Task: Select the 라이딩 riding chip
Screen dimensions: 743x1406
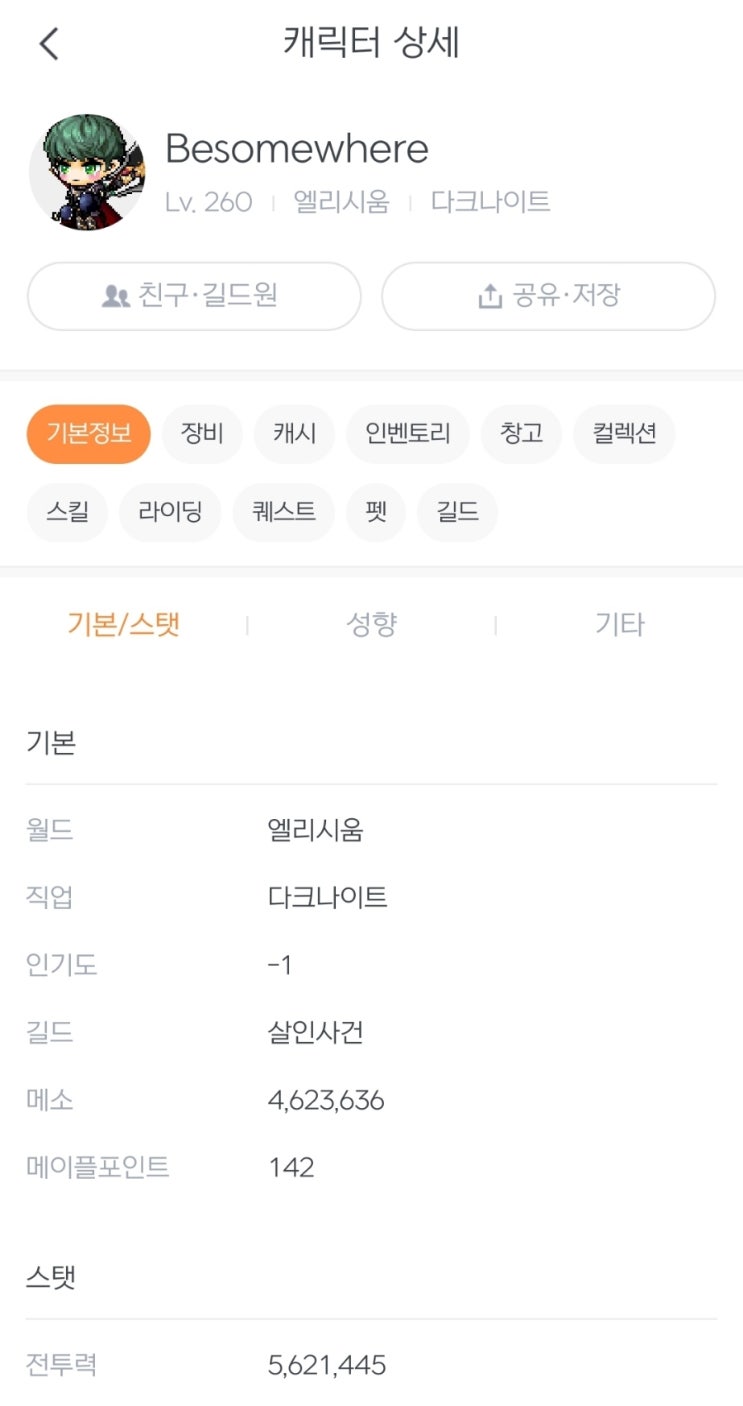Action: click(170, 513)
